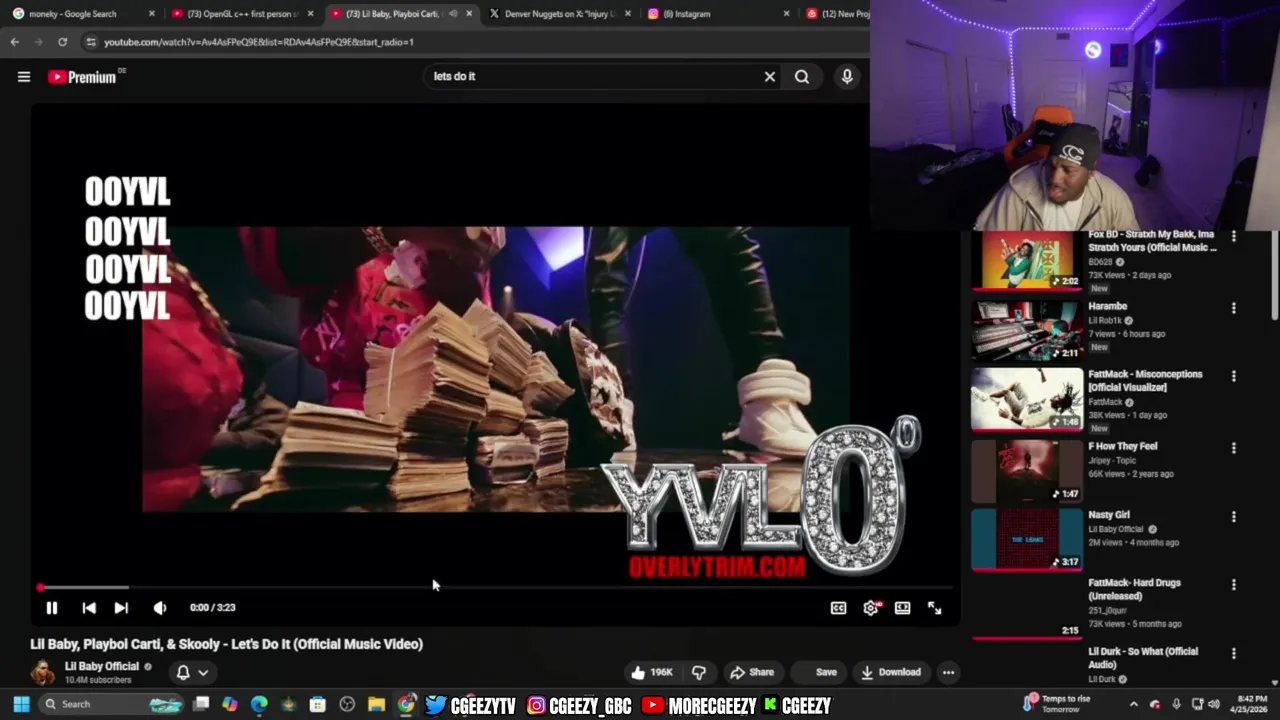Open options menu for Nasty Girl
The image size is (1280, 720).
point(1234,517)
